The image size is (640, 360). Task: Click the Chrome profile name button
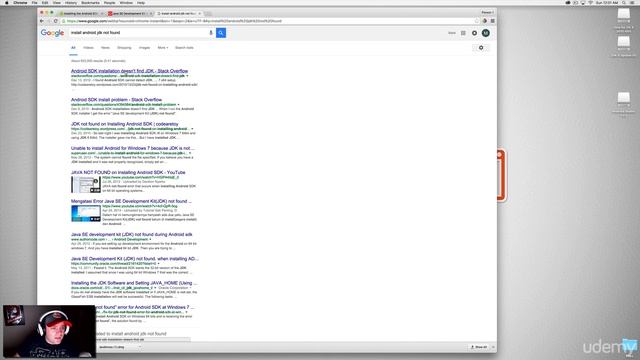pyautogui.click(x=487, y=13)
